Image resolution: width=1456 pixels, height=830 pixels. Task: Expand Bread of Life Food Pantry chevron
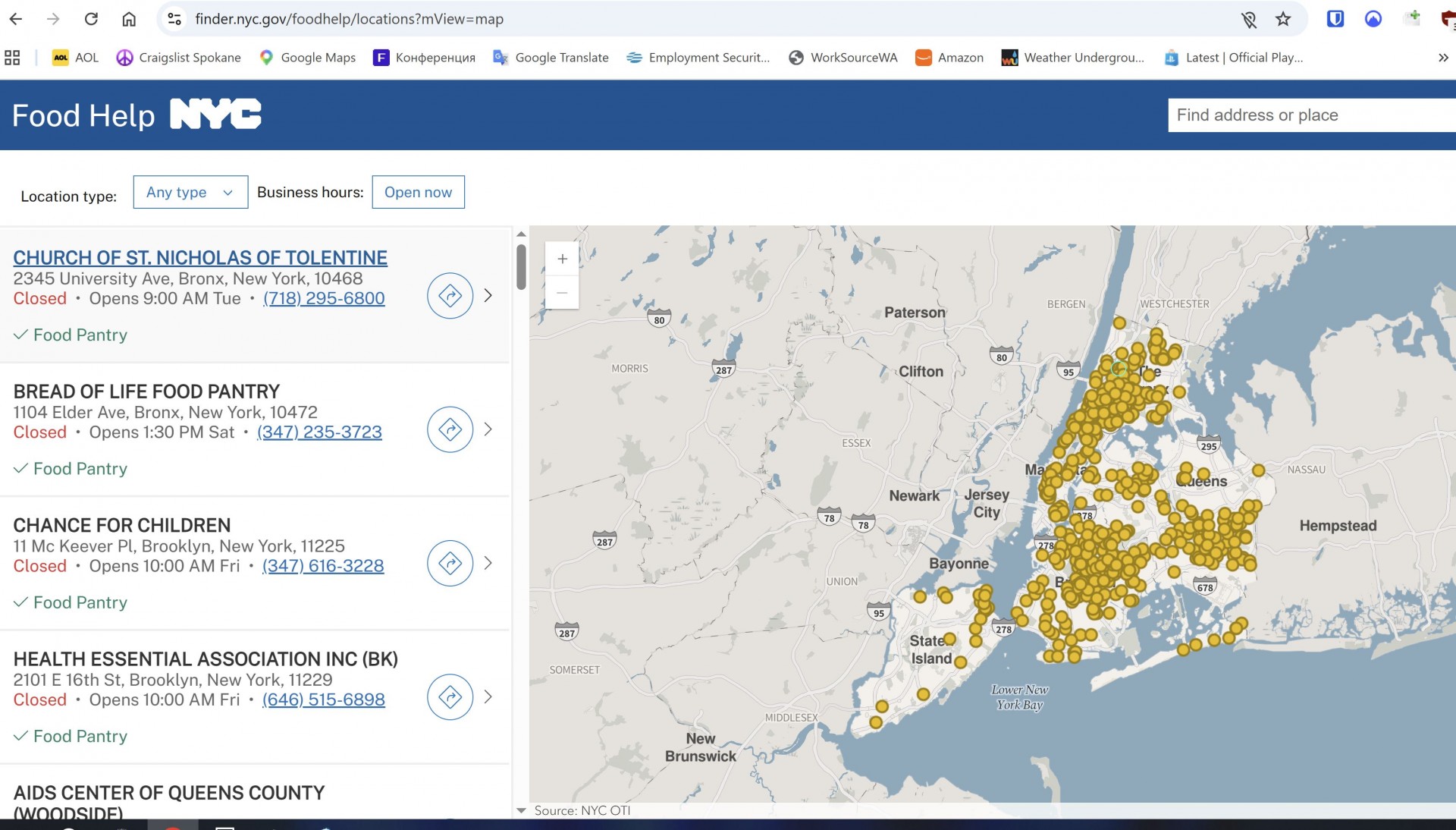488,429
